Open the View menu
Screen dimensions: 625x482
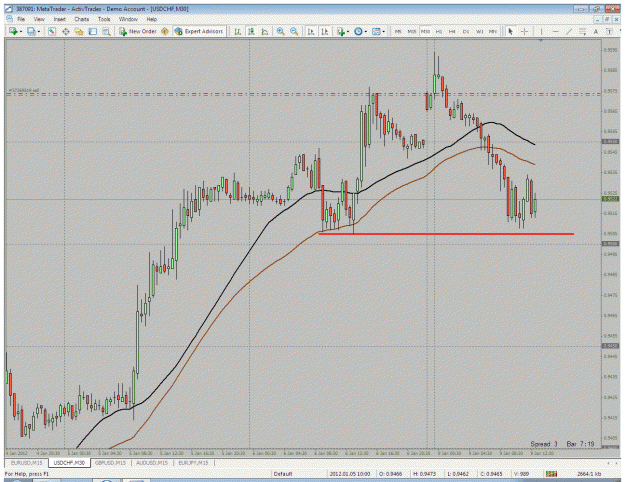click(x=39, y=19)
